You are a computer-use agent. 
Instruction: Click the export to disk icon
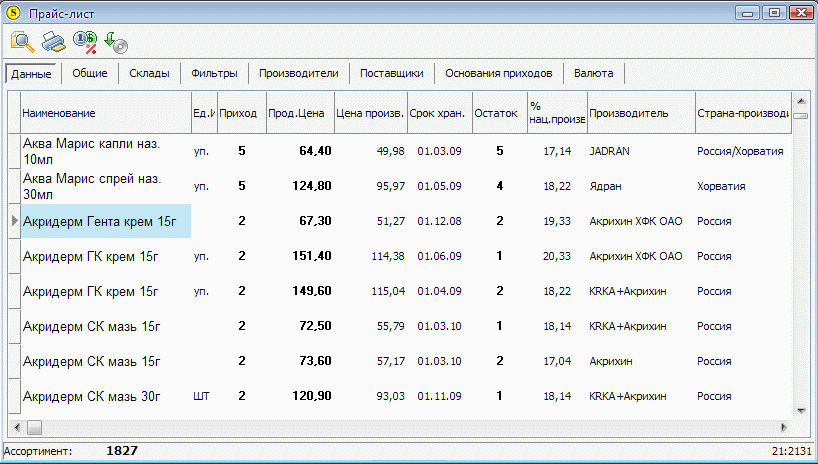click(x=116, y=42)
